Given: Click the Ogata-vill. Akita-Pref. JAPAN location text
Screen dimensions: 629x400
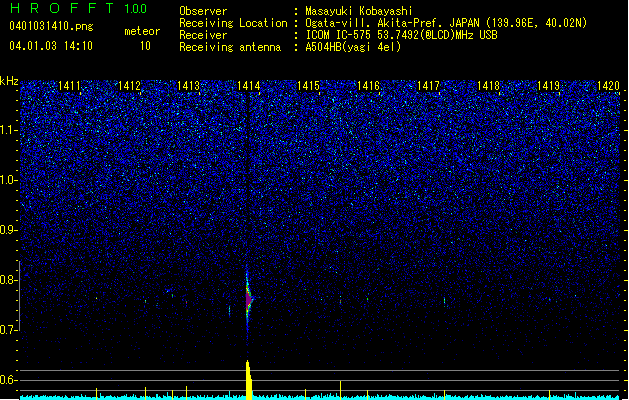Looking at the screenshot, I should coord(446,23).
